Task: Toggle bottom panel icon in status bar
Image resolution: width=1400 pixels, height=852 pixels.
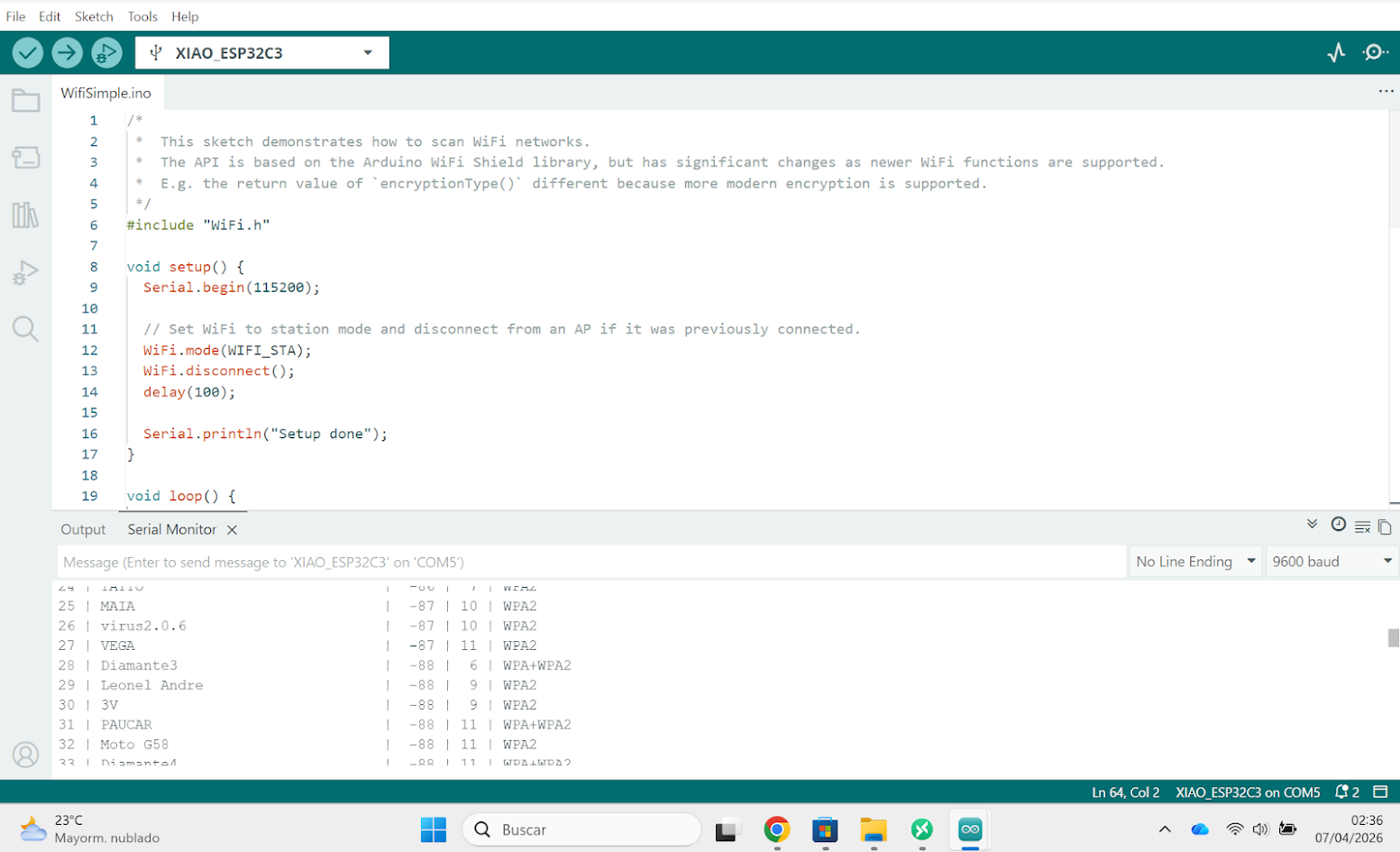Action: pyautogui.click(x=1380, y=792)
